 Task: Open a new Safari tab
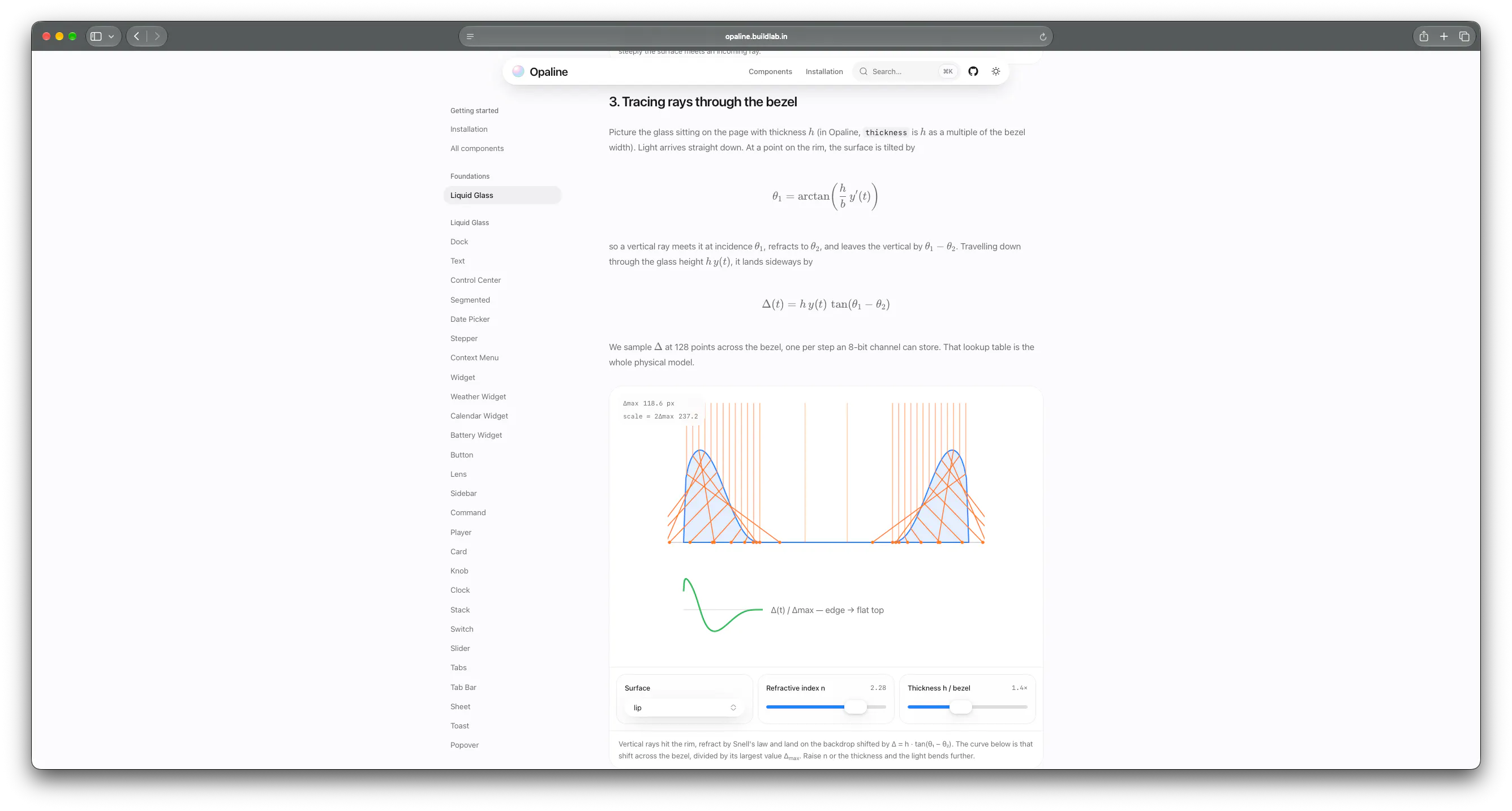coord(1444,36)
